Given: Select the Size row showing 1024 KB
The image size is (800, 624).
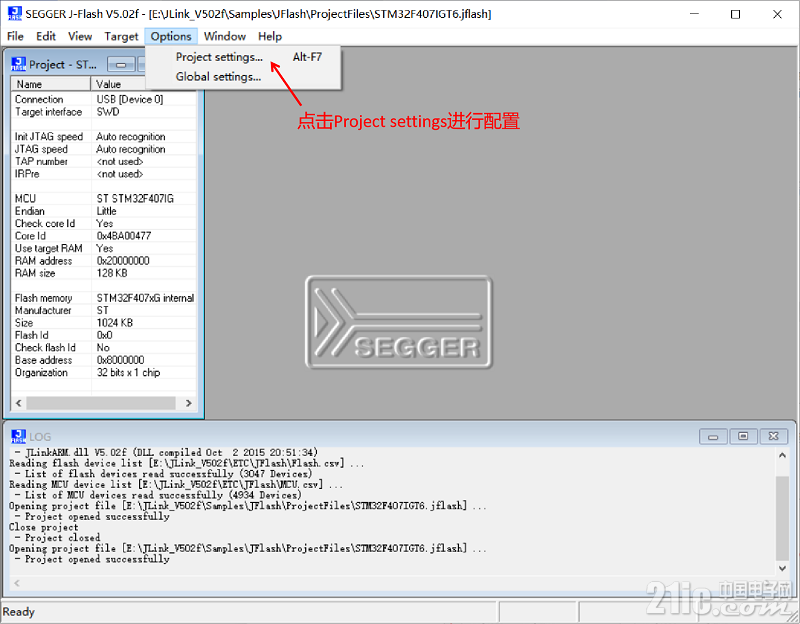Looking at the screenshot, I should [104, 323].
